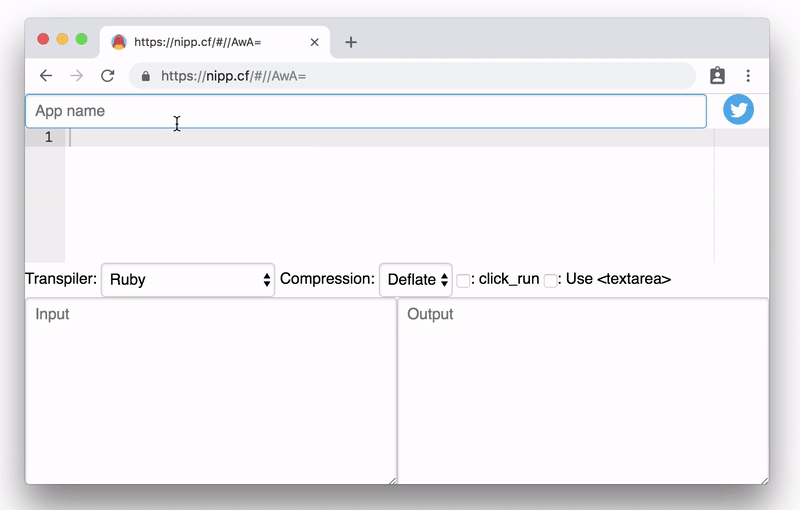
Task: Open the Compression Deflate dropdown
Action: click(x=416, y=280)
